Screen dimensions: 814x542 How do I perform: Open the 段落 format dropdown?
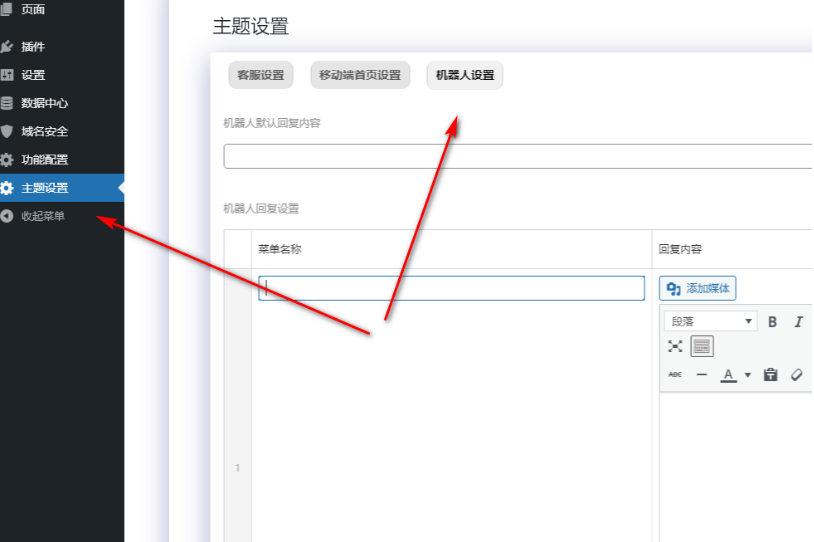click(710, 321)
